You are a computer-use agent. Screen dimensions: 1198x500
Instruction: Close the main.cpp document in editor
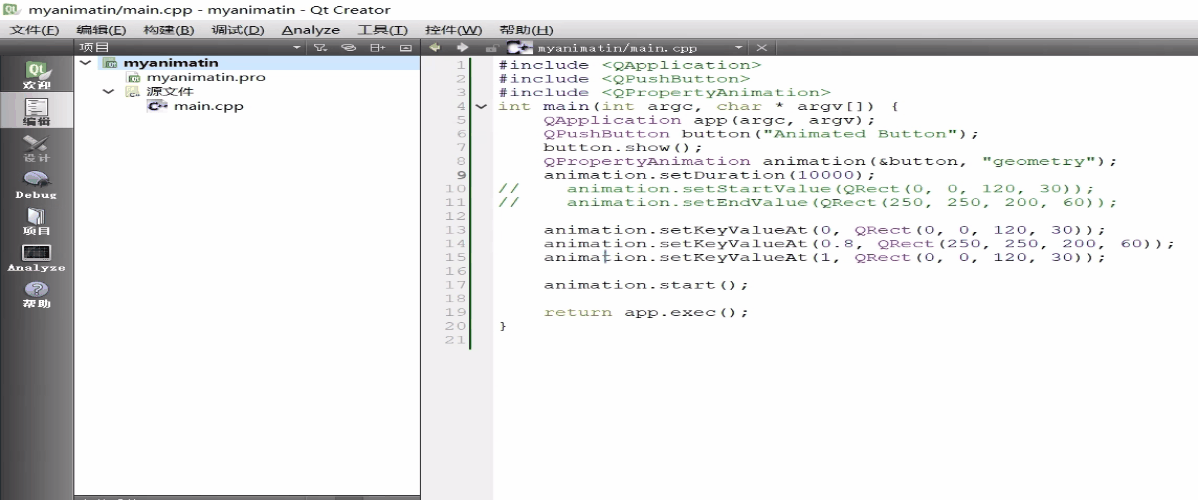click(x=761, y=47)
